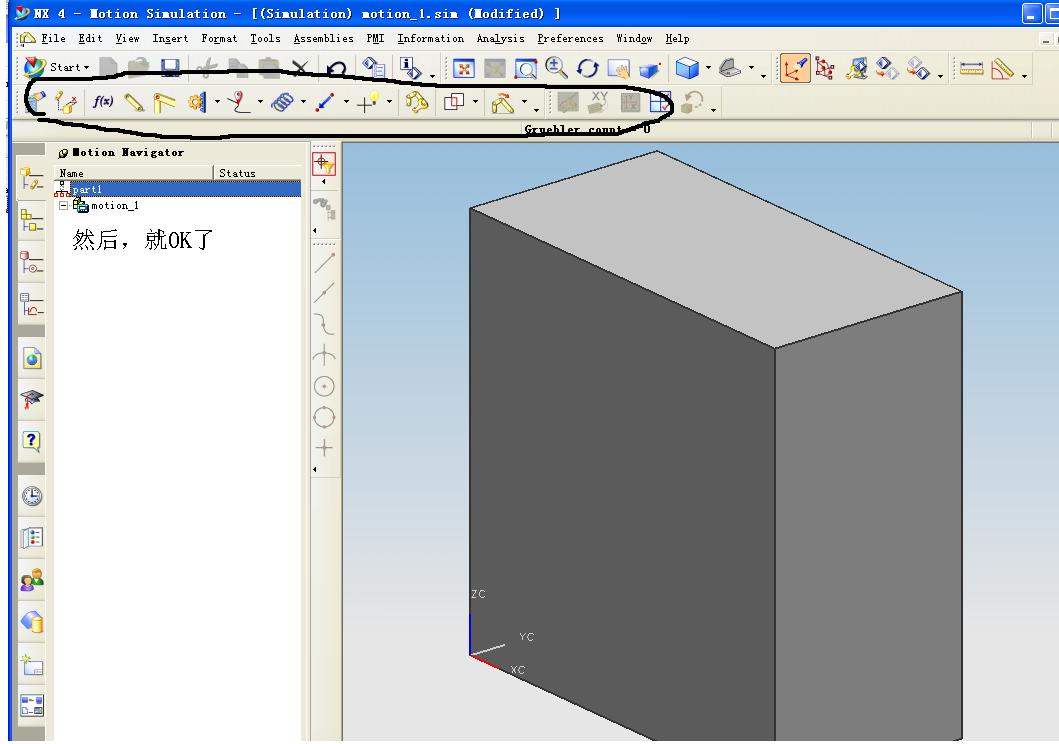The width and height of the screenshot is (1059, 744).
Task: Open the Help question mark sidebar tab
Action: coord(31,442)
